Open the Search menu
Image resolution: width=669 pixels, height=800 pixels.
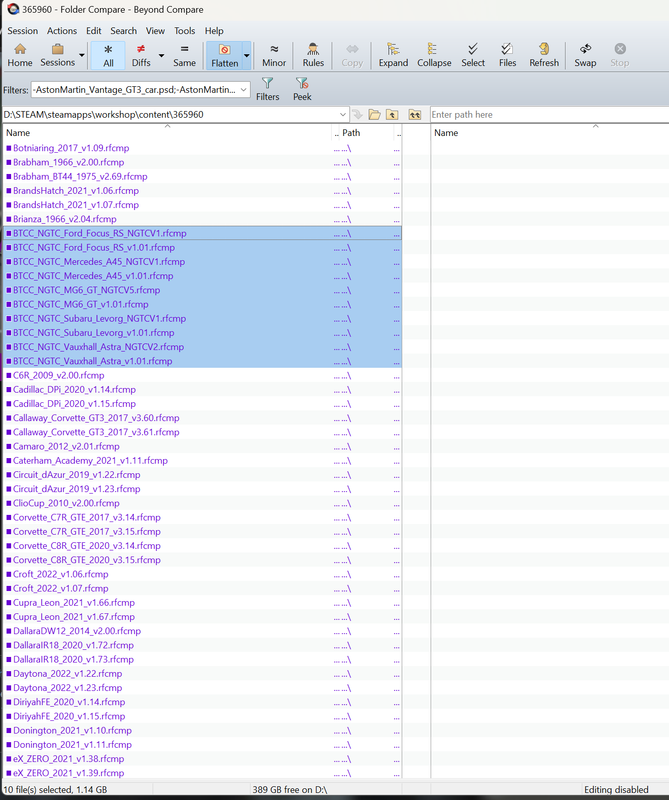click(x=123, y=31)
